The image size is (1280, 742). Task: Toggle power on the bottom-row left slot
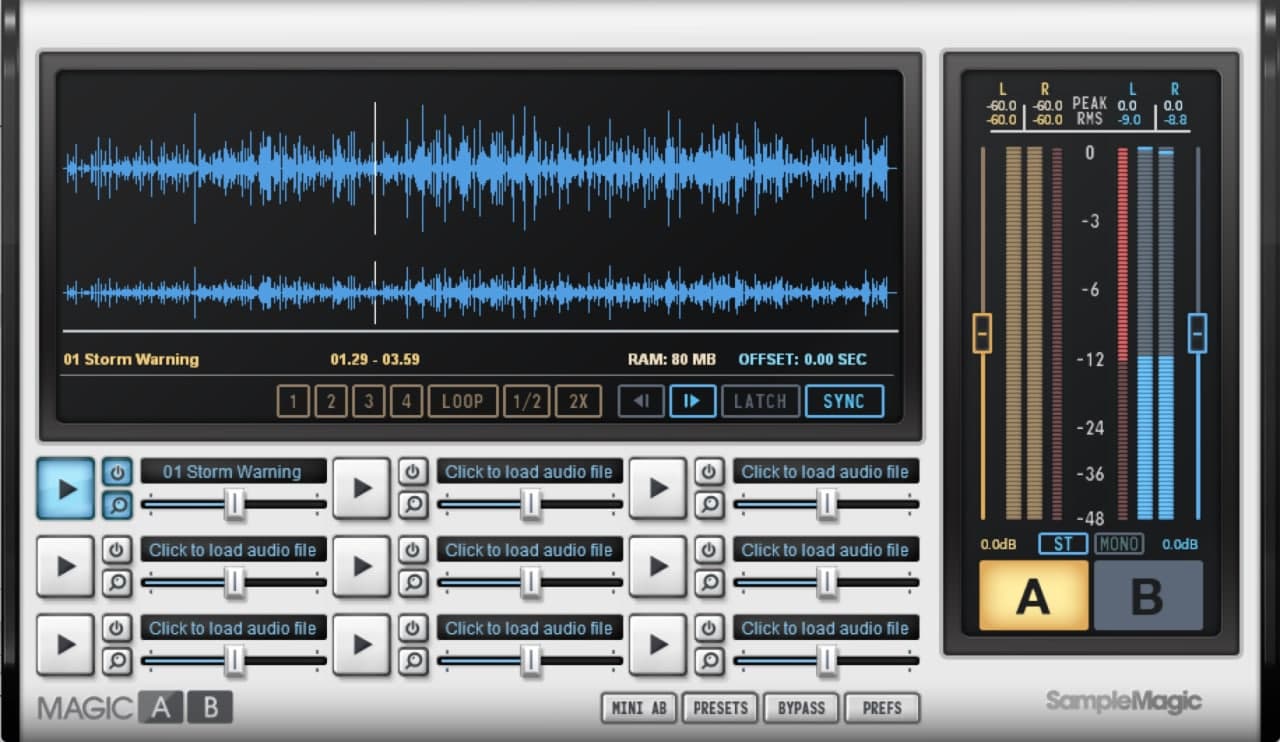[x=117, y=628]
